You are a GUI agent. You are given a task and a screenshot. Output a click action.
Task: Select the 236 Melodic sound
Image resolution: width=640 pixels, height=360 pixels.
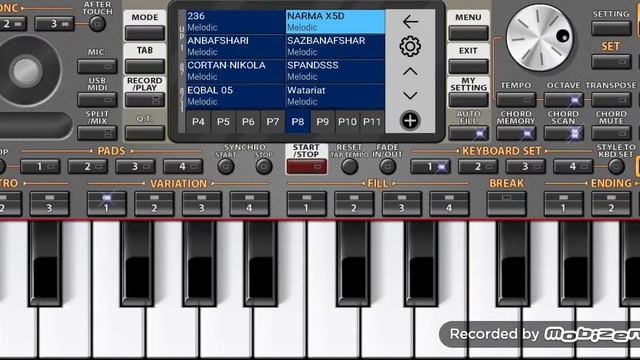(235, 22)
